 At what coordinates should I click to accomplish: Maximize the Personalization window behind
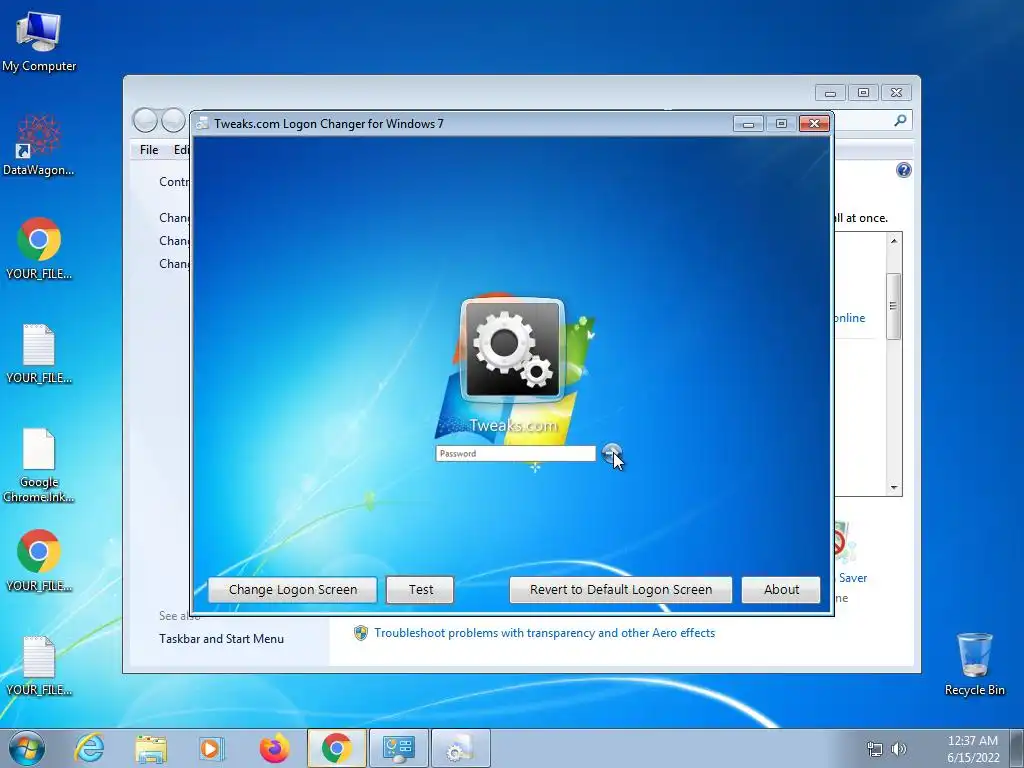pyautogui.click(x=863, y=93)
